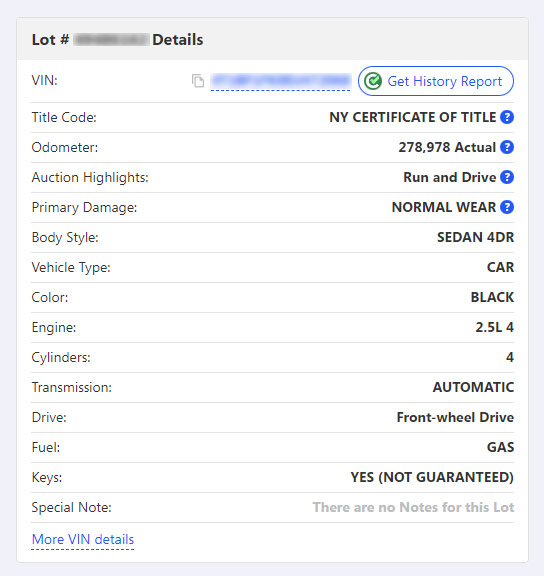Select the NORMAL WEAR damage value
Screen dimensions: 544x576
point(444,207)
